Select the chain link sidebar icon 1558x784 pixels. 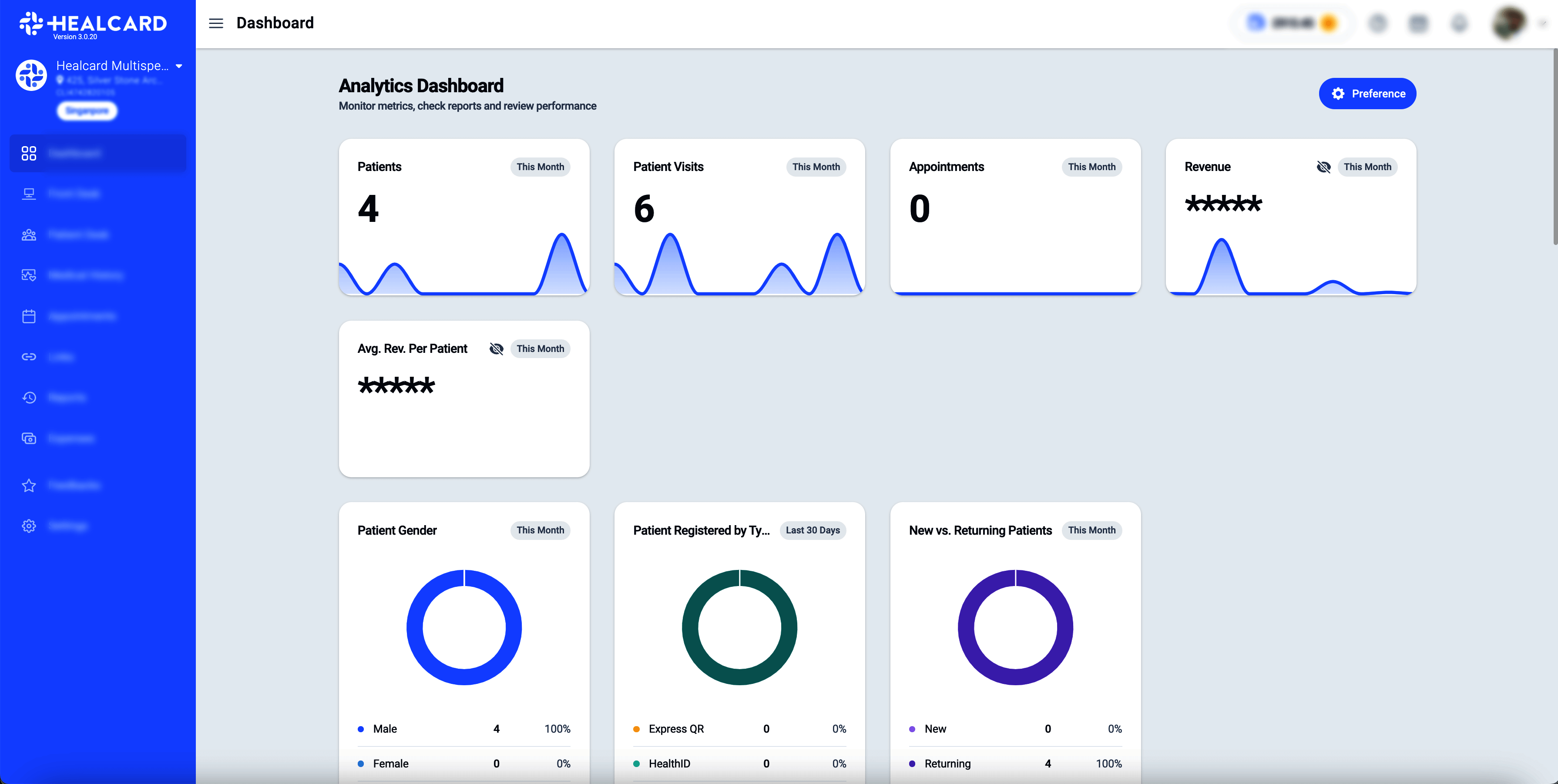click(28, 357)
